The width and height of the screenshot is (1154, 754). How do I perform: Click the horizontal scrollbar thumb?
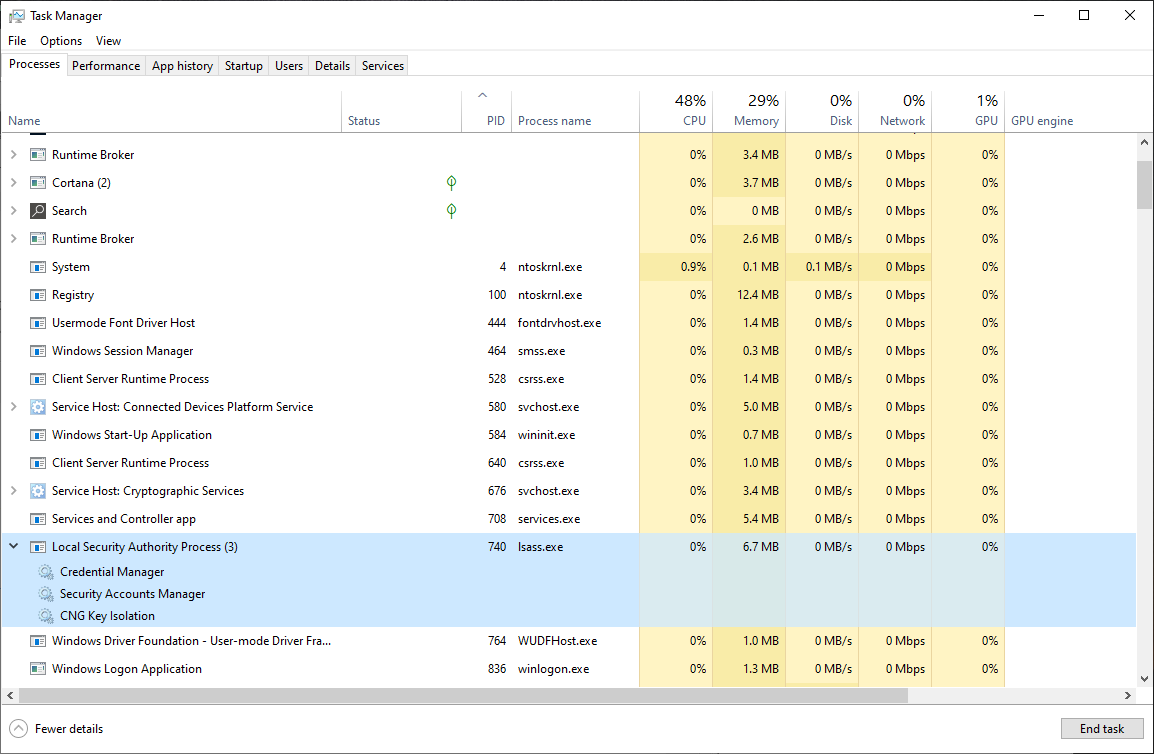pyautogui.click(x=464, y=695)
